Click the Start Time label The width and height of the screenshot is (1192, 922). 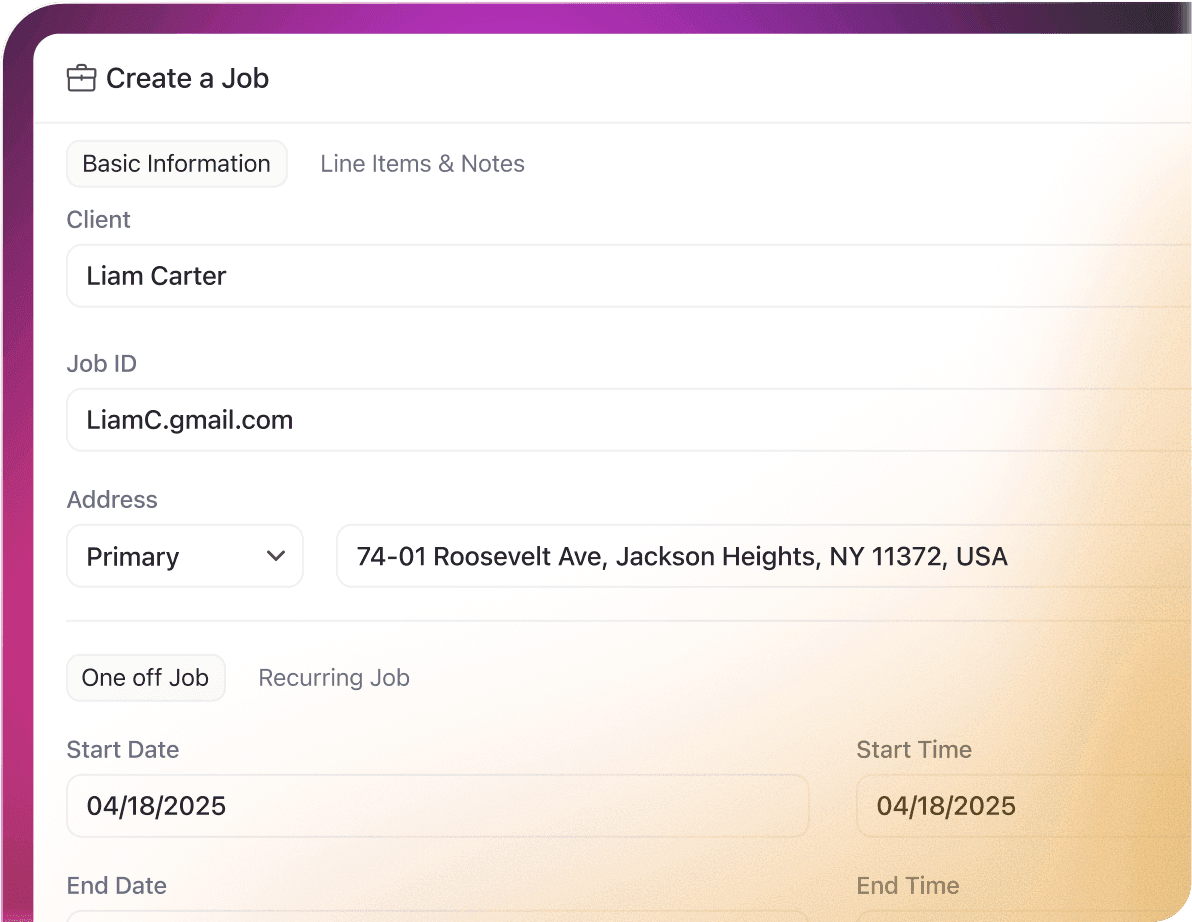[914, 750]
